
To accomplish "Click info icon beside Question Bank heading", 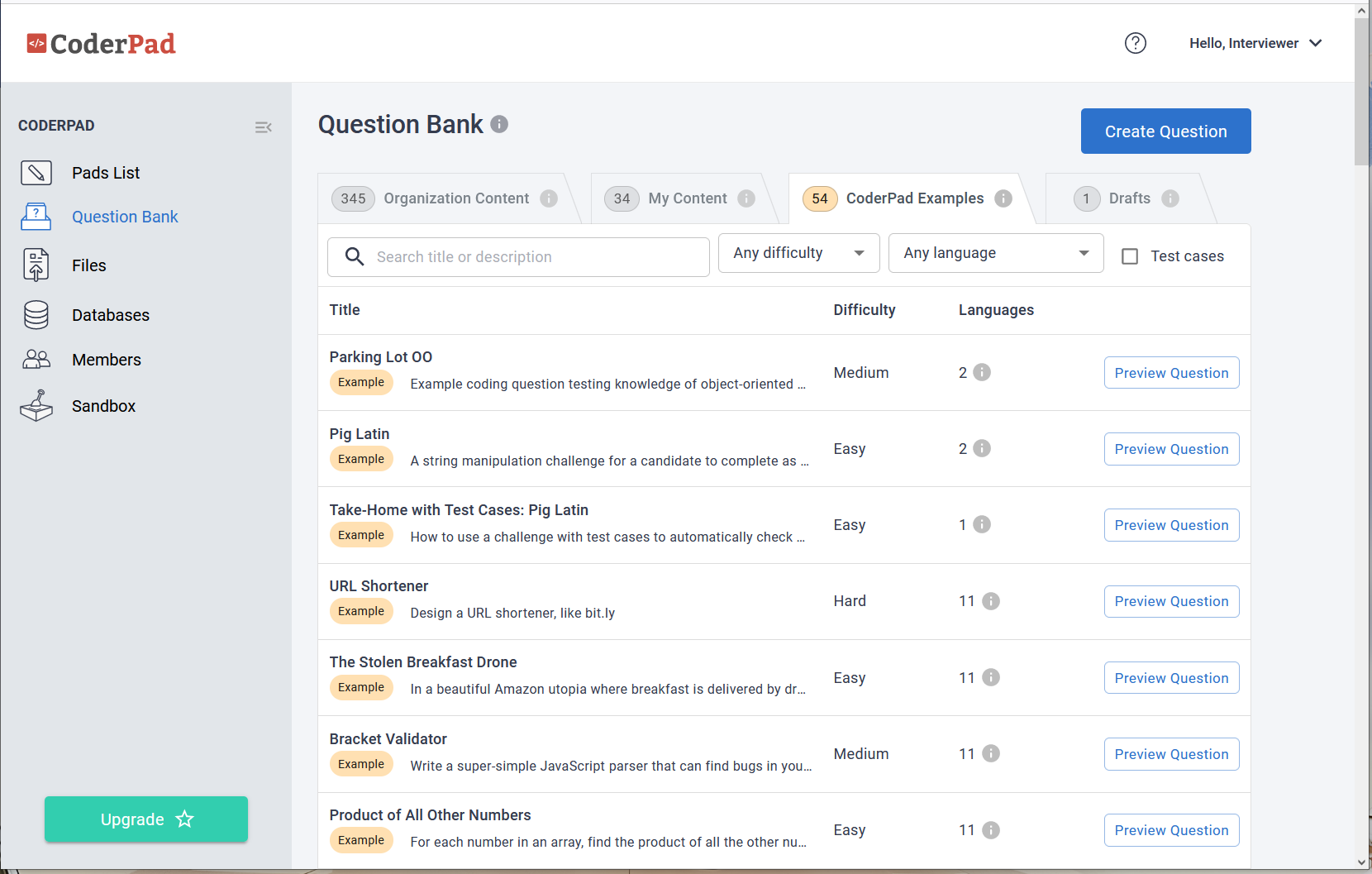I will click(x=499, y=124).
